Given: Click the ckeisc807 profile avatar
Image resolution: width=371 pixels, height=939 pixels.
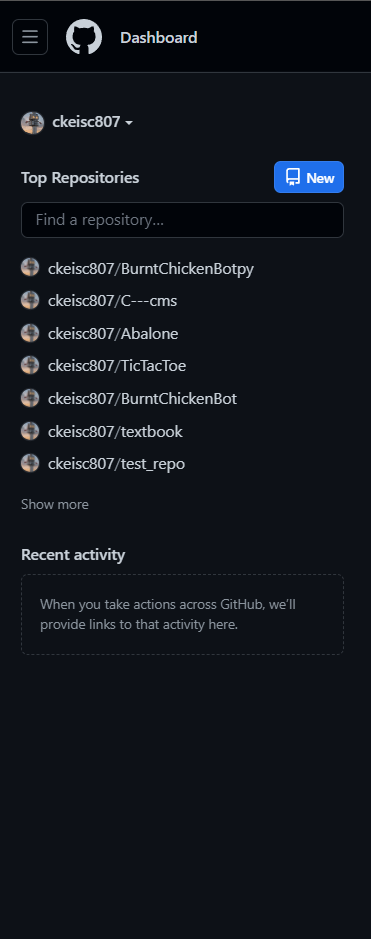Looking at the screenshot, I should 32,123.
